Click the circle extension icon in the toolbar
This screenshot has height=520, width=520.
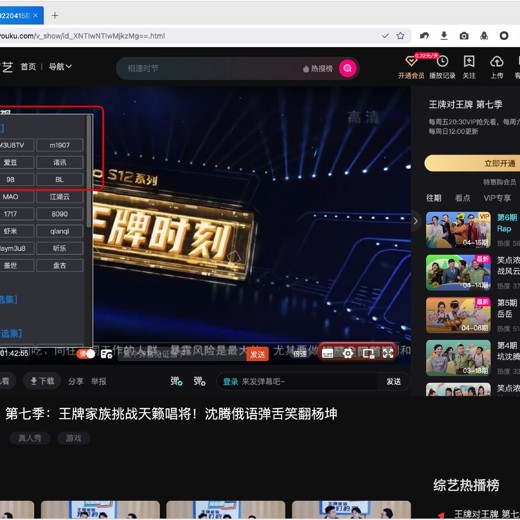[x=504, y=36]
